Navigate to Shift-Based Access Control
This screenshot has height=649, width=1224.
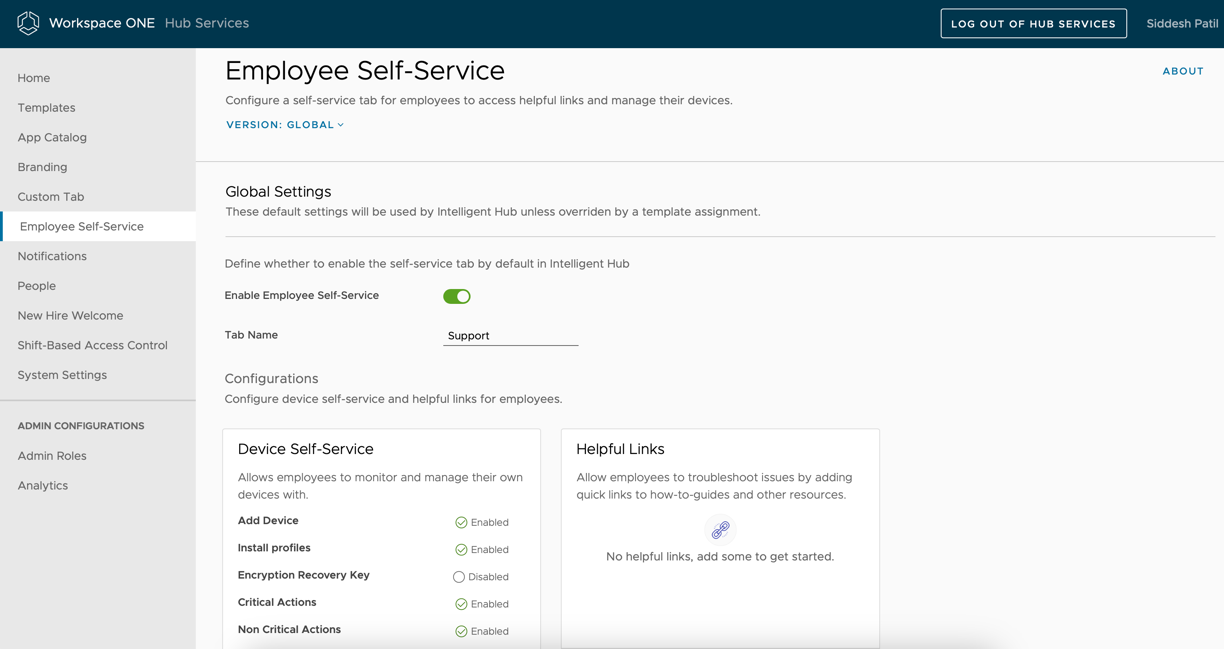[92, 345]
